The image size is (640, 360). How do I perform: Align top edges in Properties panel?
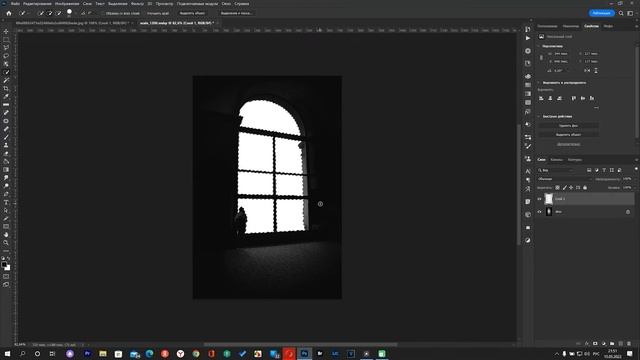click(x=573, y=98)
